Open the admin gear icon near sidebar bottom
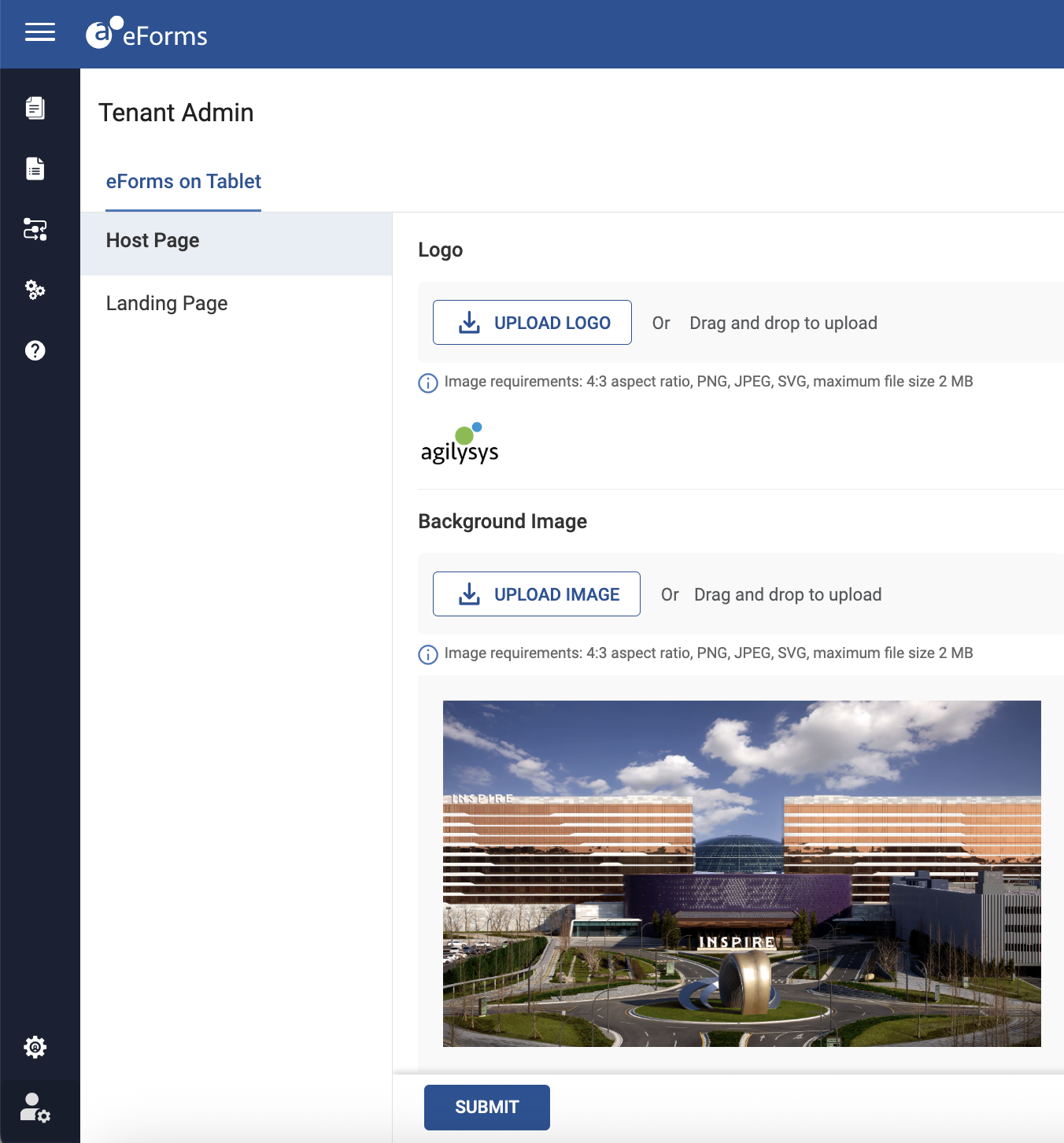 [35, 1047]
